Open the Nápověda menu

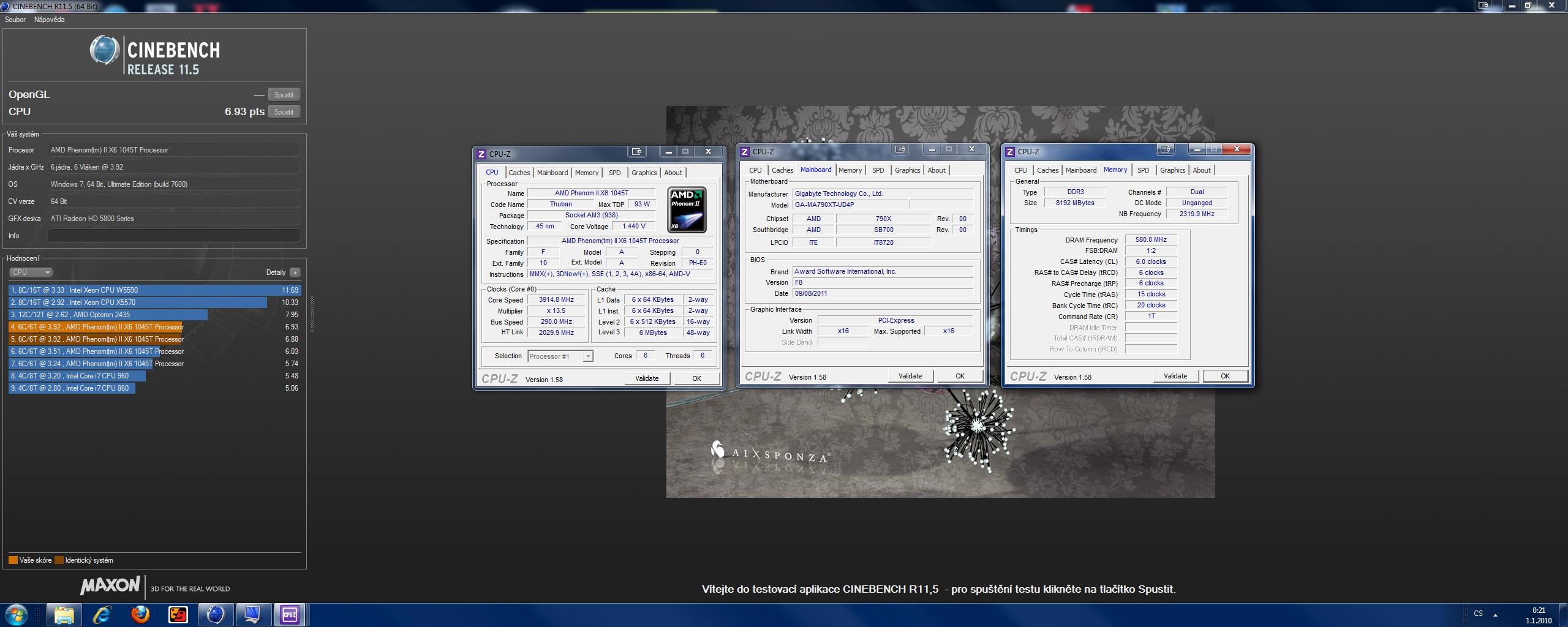point(50,20)
